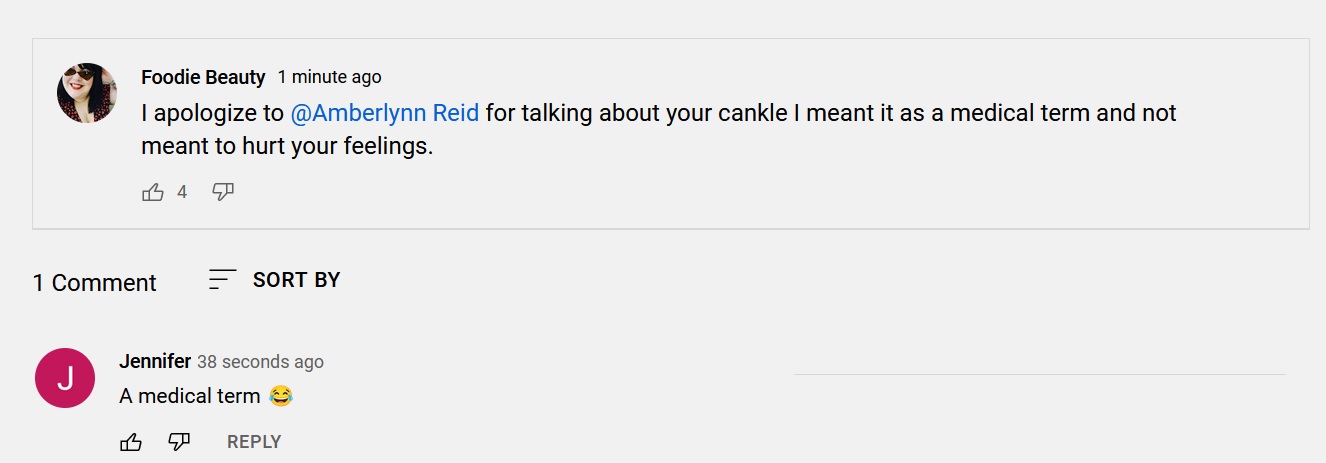Like the Foodie Beauty community post
1326x463 pixels.
(x=153, y=192)
